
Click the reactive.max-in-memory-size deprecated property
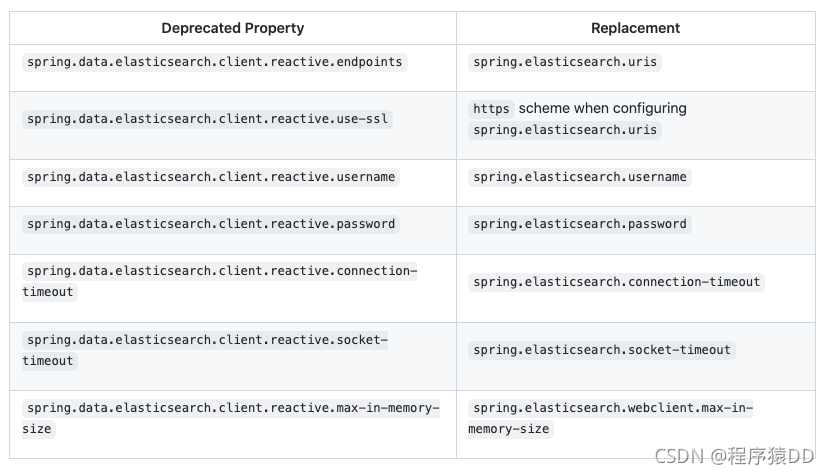(x=231, y=418)
